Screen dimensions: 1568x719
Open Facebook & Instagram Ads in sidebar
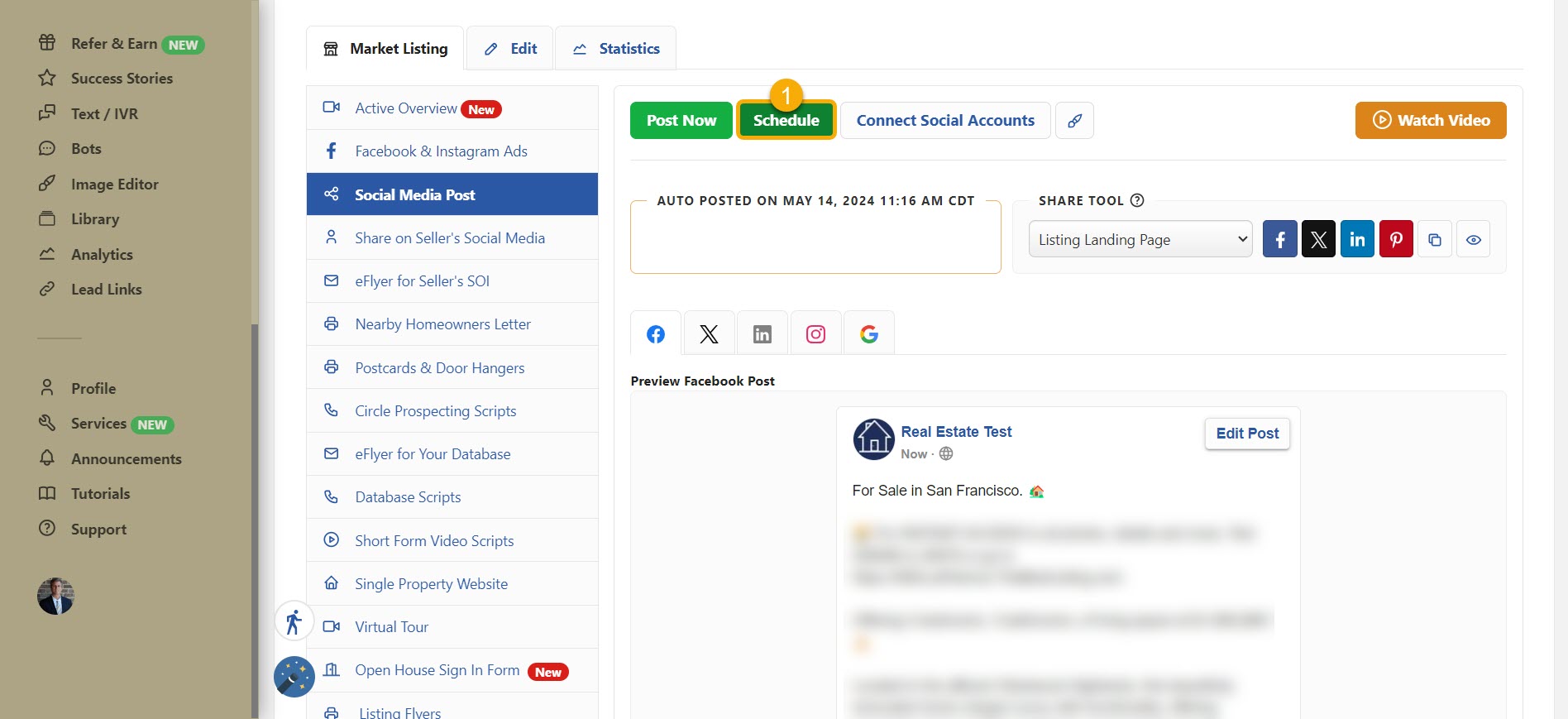[x=441, y=151]
